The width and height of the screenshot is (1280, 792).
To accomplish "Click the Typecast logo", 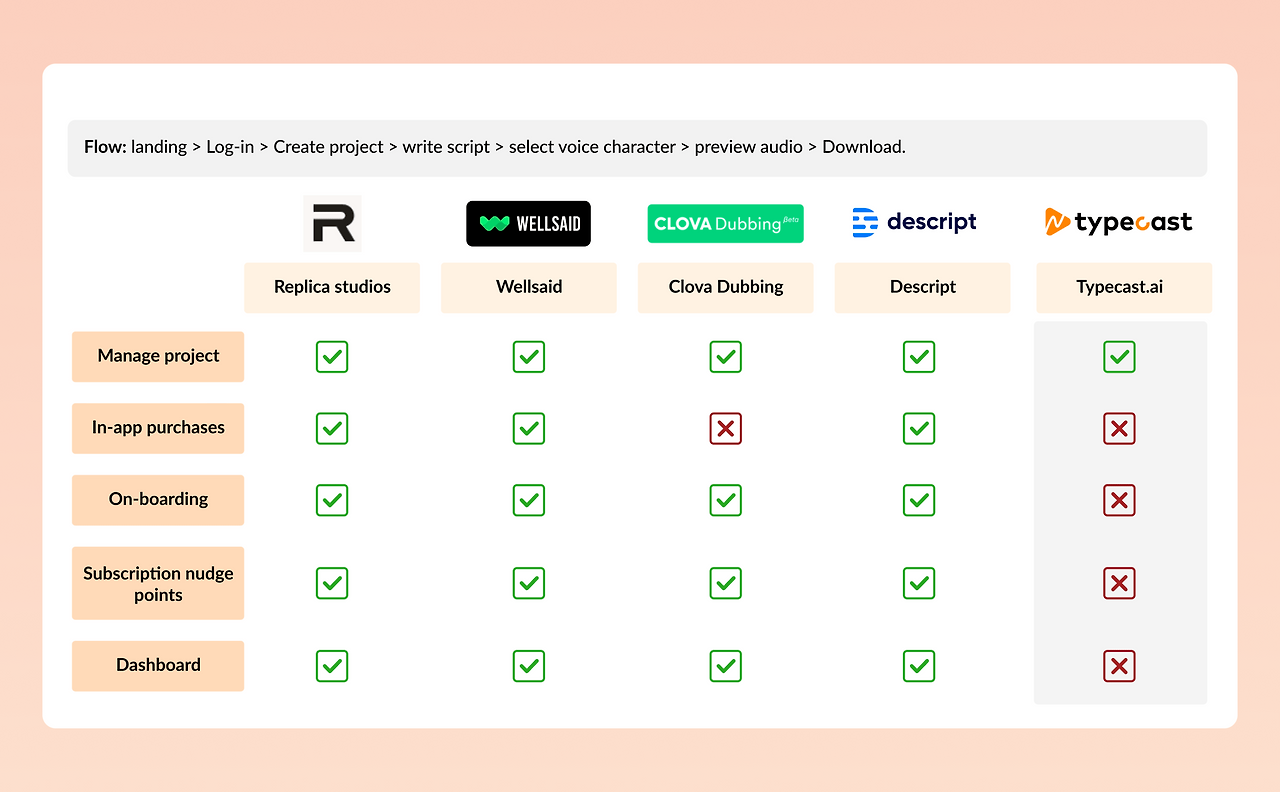I will pos(1118,222).
